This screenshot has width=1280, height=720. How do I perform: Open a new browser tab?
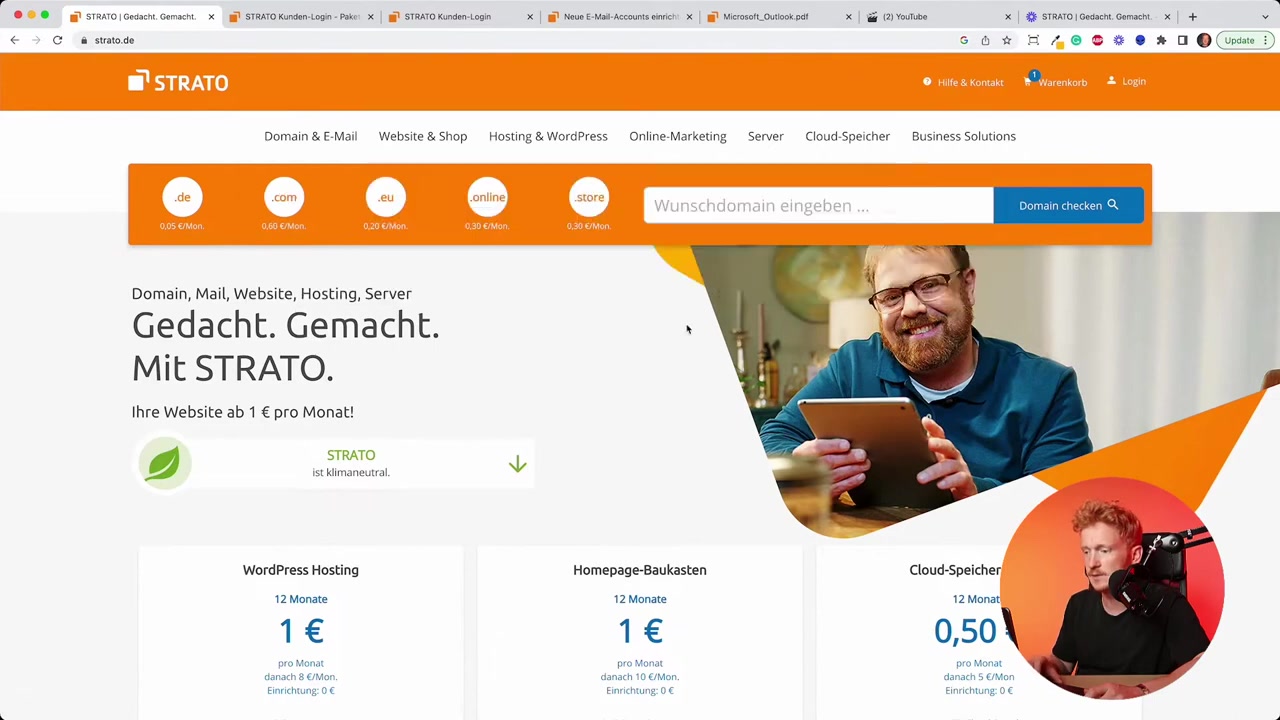pyautogui.click(x=1192, y=16)
